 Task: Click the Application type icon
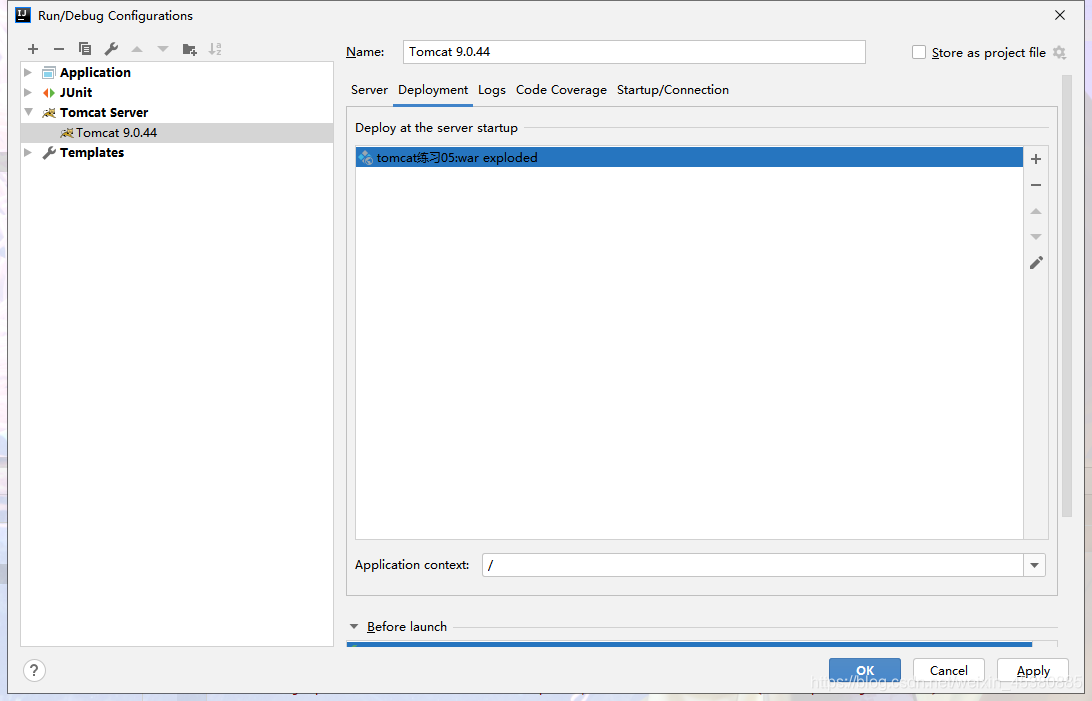pyautogui.click(x=49, y=72)
